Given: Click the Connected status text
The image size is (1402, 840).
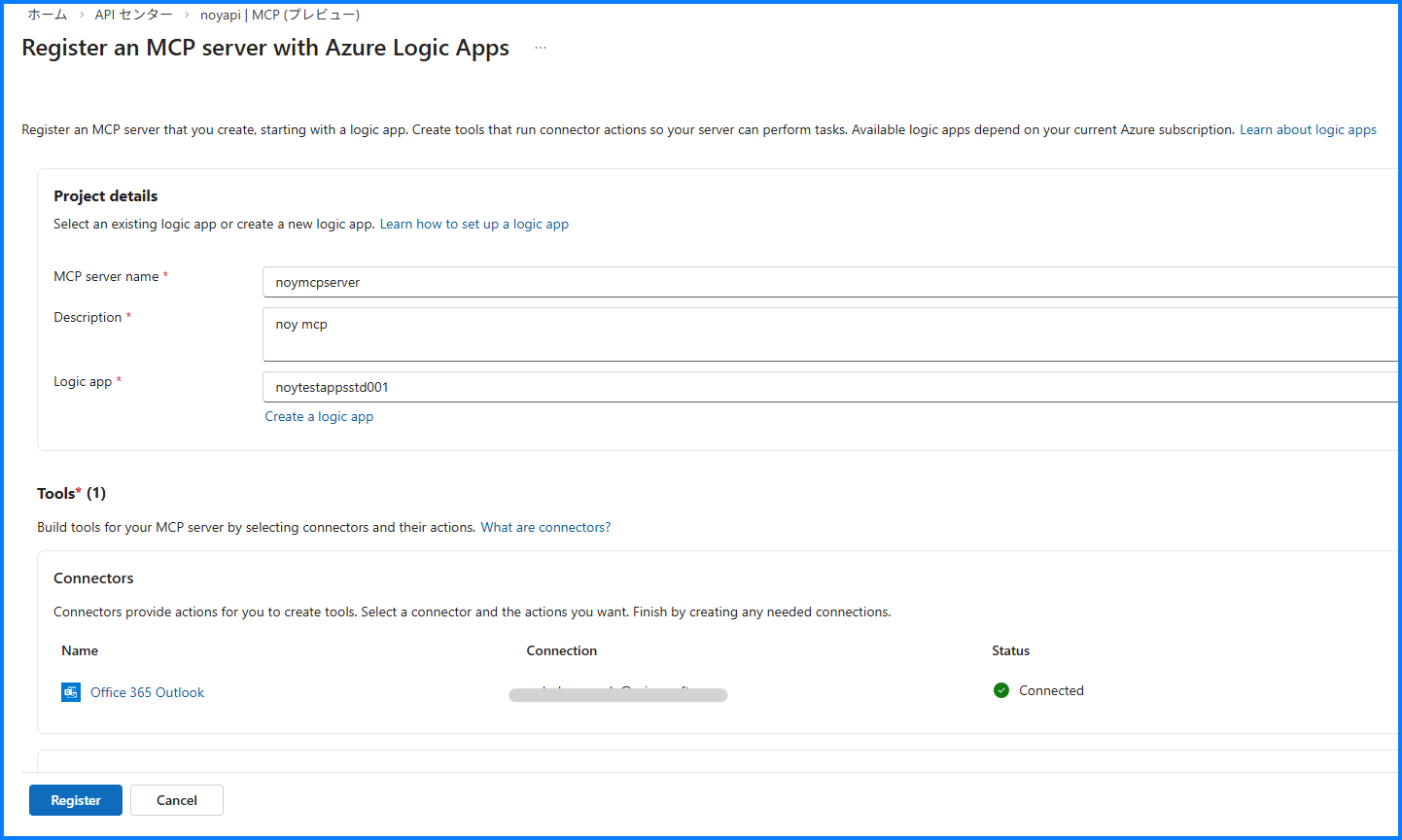Looking at the screenshot, I should pyautogui.click(x=1051, y=690).
